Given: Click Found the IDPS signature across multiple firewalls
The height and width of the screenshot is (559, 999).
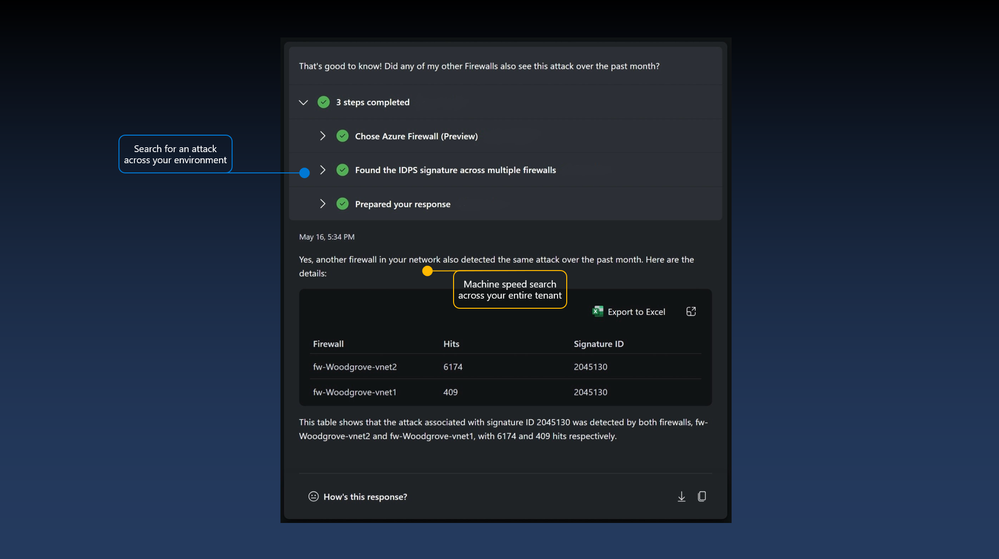Looking at the screenshot, I should coord(456,170).
